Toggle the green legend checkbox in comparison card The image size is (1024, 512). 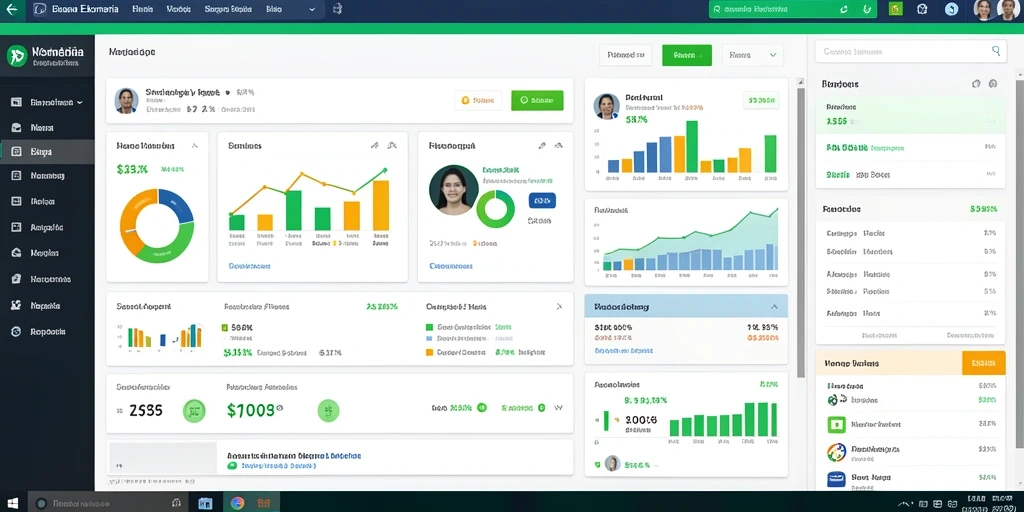click(429, 327)
